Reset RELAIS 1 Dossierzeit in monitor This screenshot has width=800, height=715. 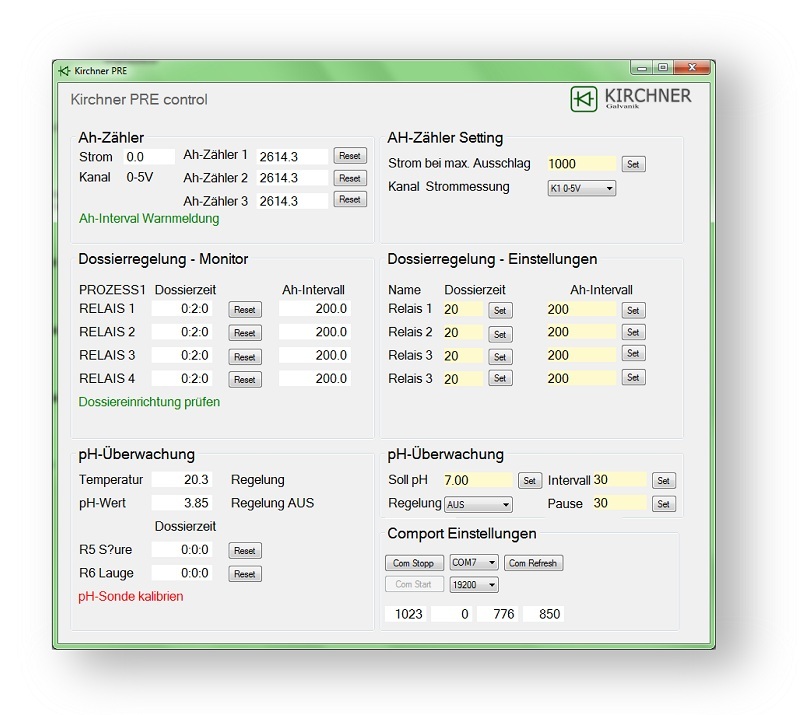[245, 310]
